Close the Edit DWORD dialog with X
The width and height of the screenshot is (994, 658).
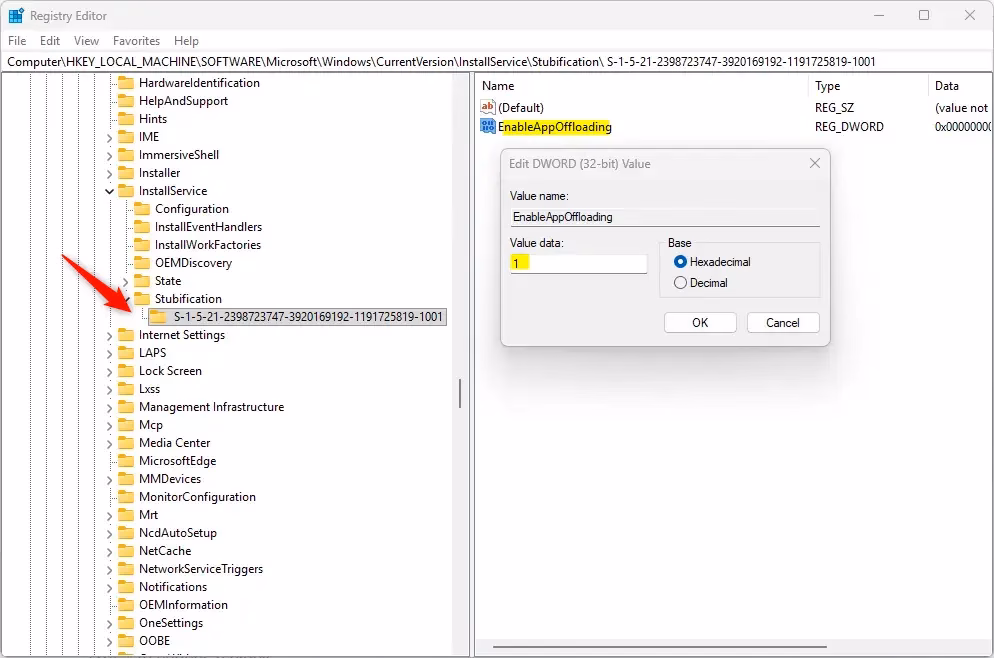[x=814, y=163]
